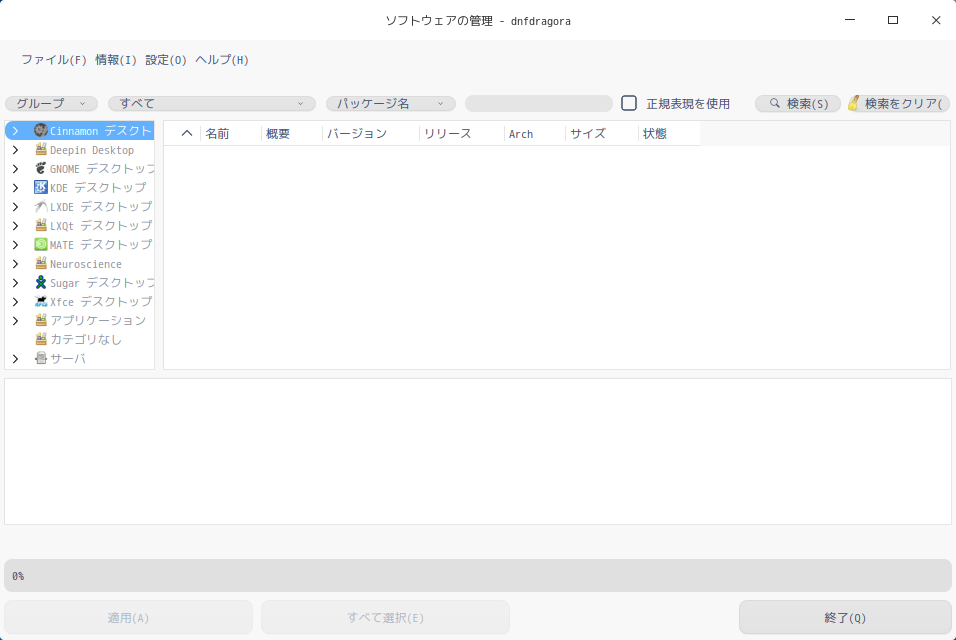The width and height of the screenshot is (956, 640).
Task: Click the 検索(S) button
Action: pyautogui.click(x=798, y=104)
